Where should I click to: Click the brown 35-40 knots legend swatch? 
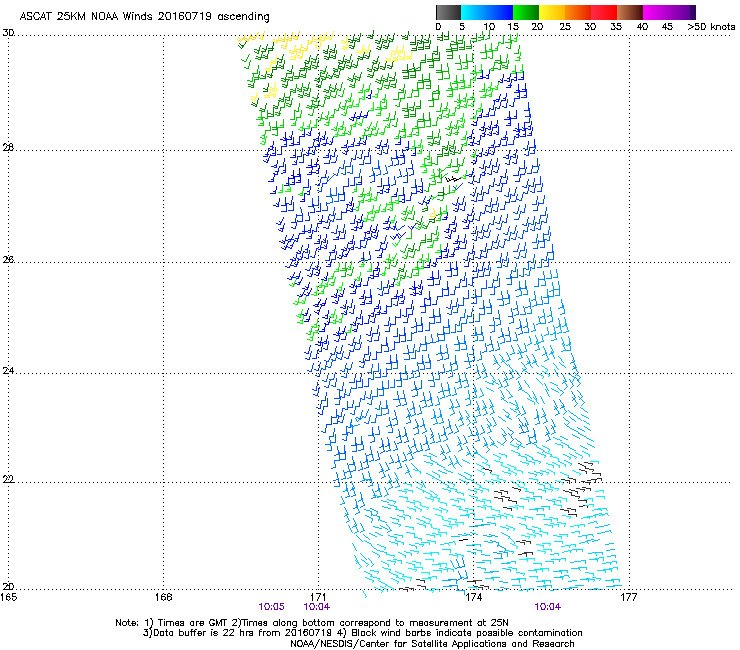point(630,12)
